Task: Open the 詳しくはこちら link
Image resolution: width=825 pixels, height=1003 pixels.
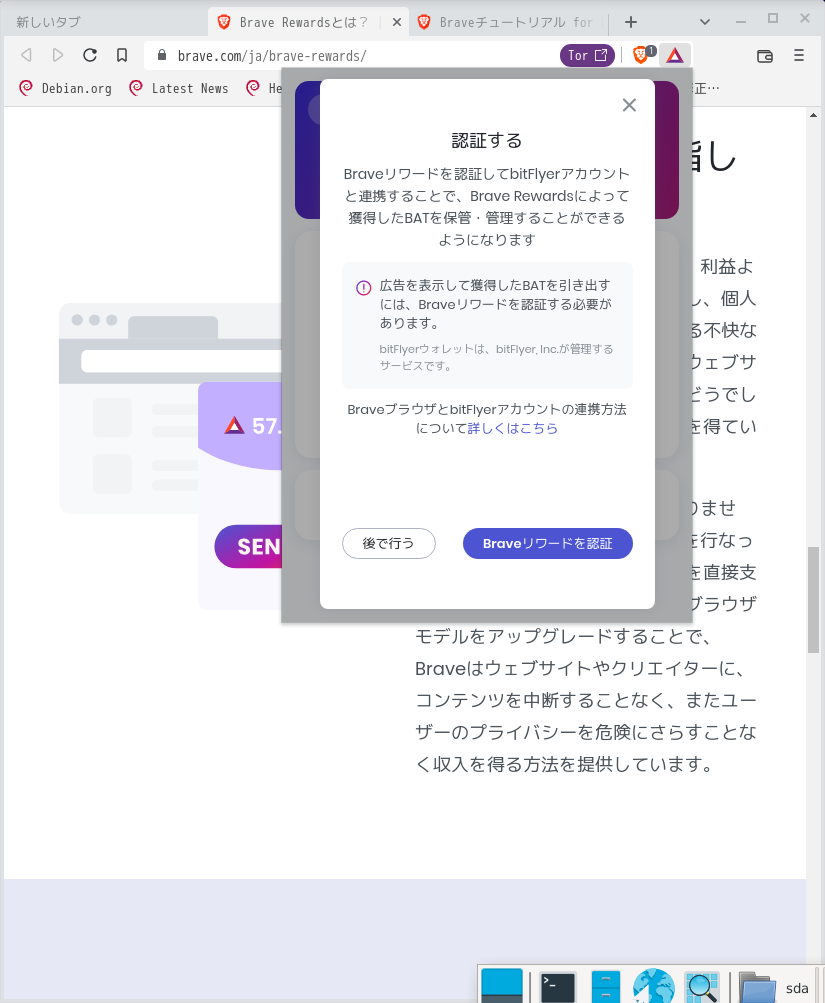Action: [512, 429]
